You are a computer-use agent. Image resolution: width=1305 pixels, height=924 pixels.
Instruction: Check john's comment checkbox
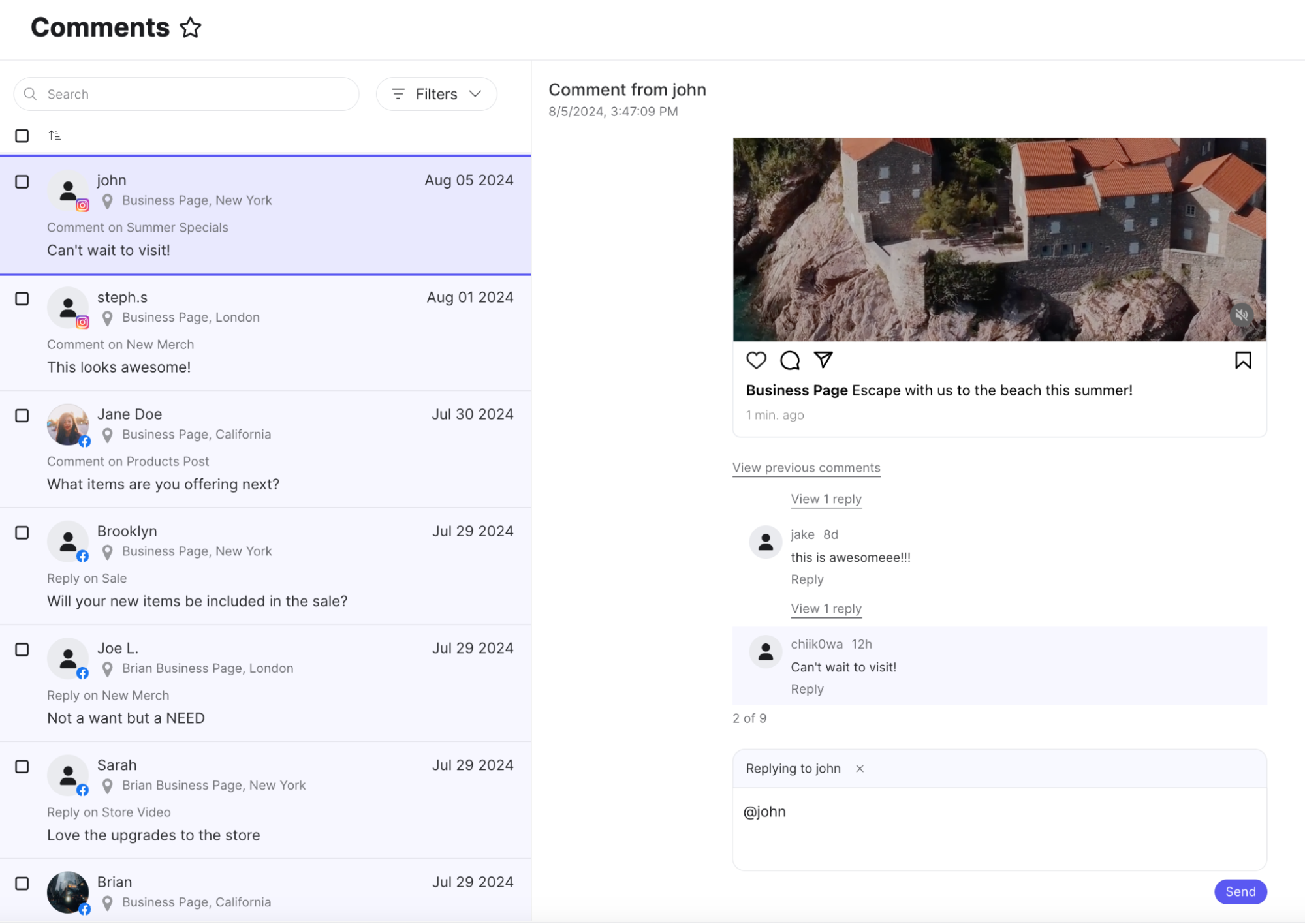coord(22,181)
